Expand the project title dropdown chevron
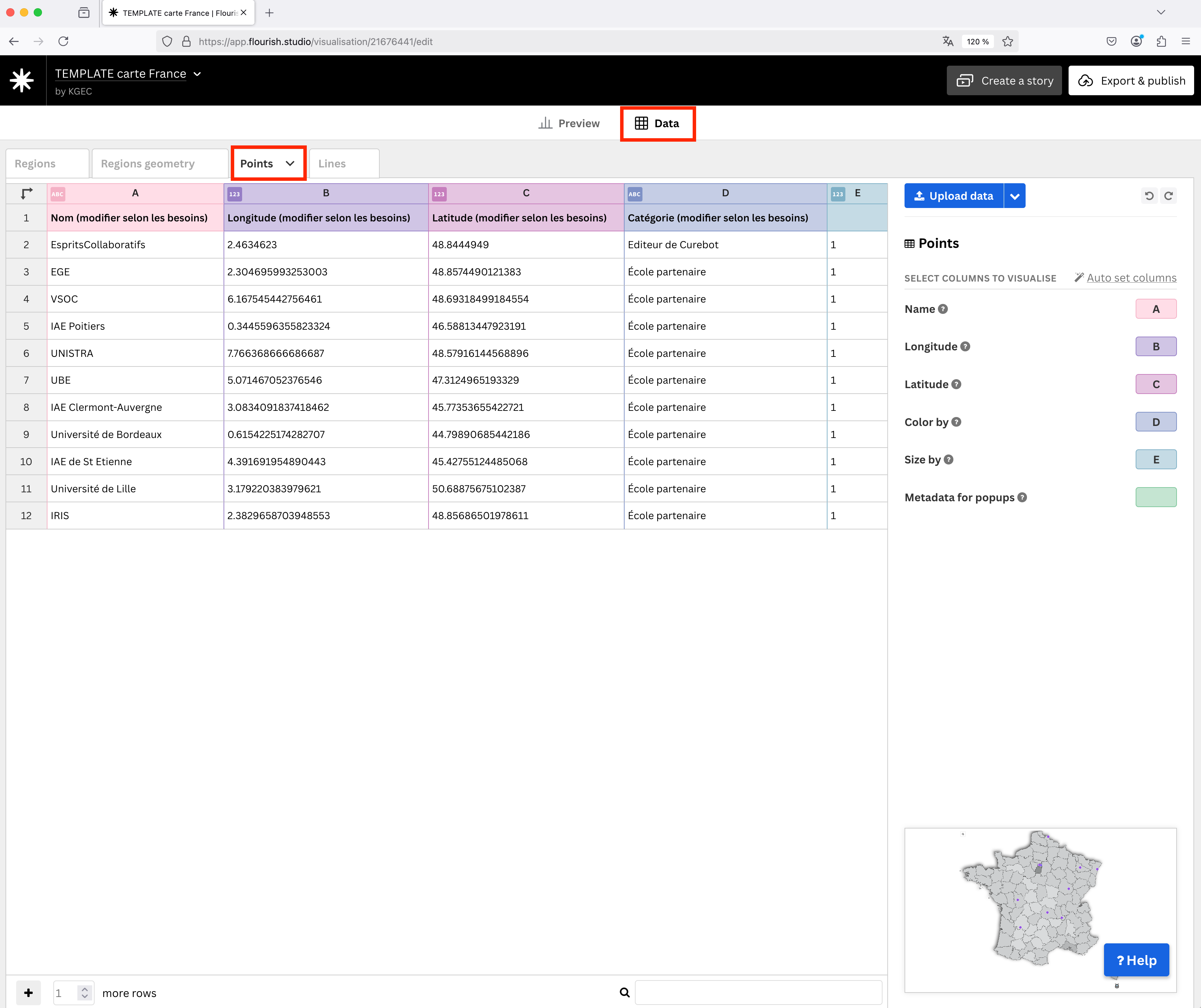1201x1008 pixels. point(197,74)
